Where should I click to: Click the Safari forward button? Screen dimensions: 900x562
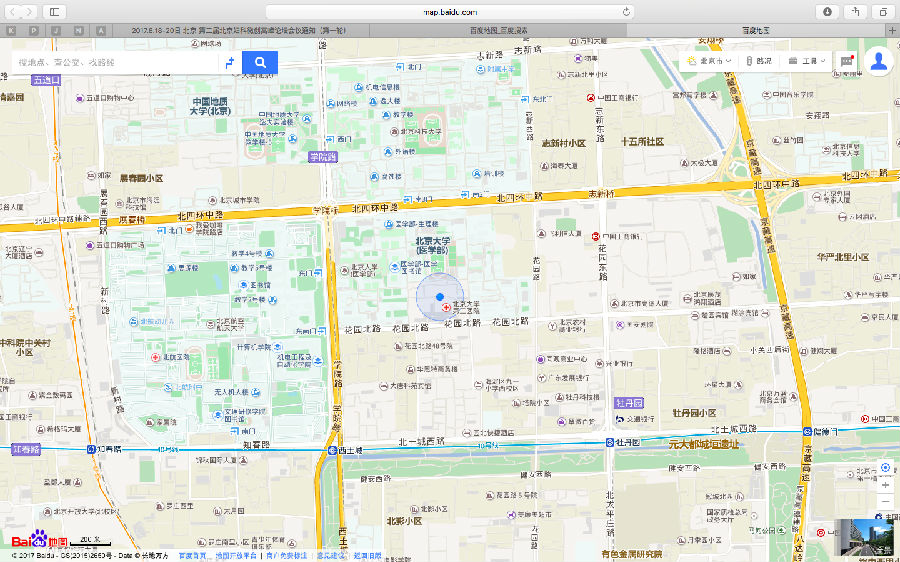[x=29, y=11]
